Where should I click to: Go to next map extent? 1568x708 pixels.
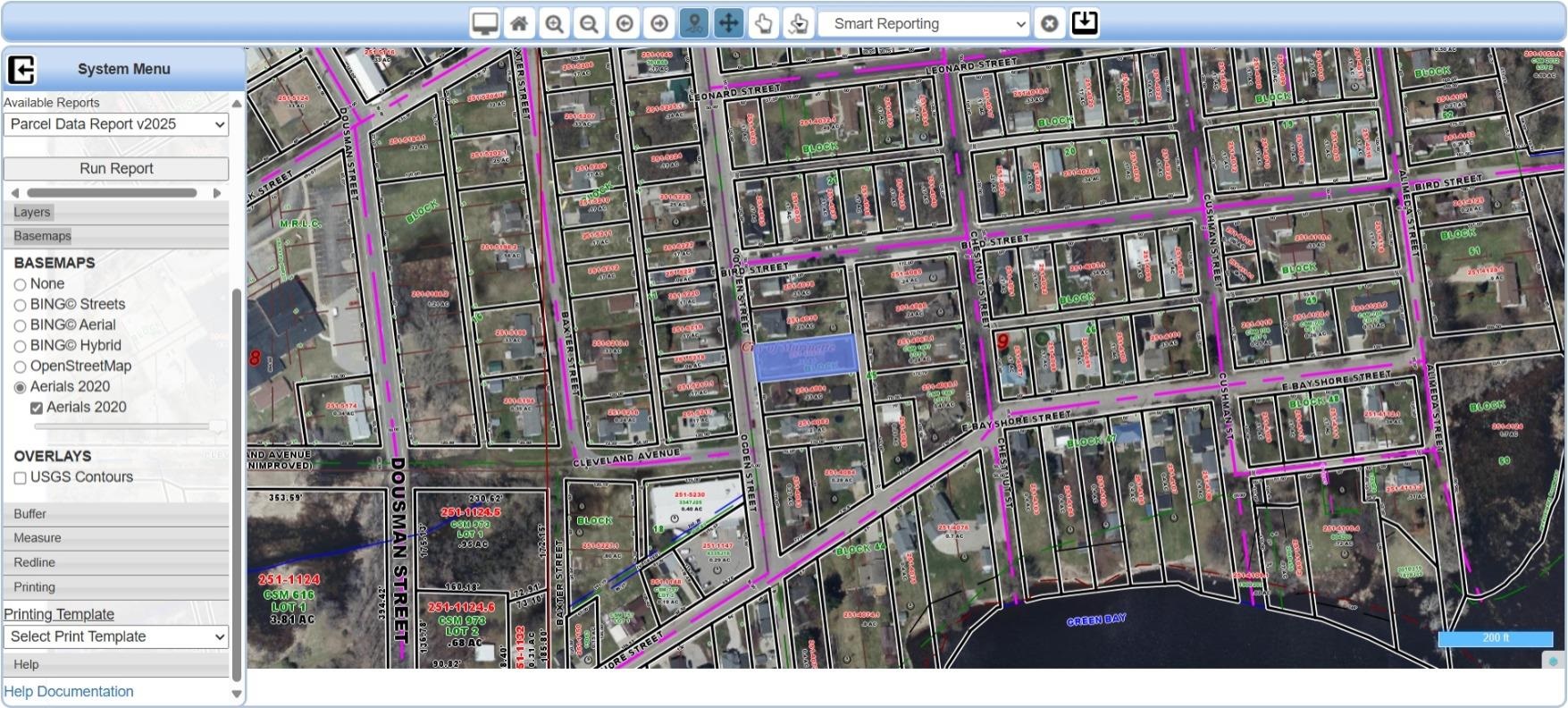(659, 23)
